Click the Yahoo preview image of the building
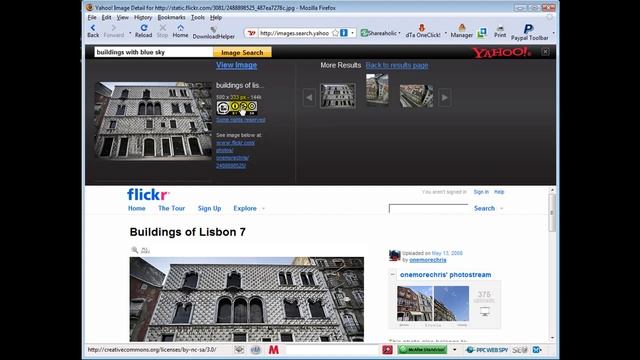 [153, 120]
